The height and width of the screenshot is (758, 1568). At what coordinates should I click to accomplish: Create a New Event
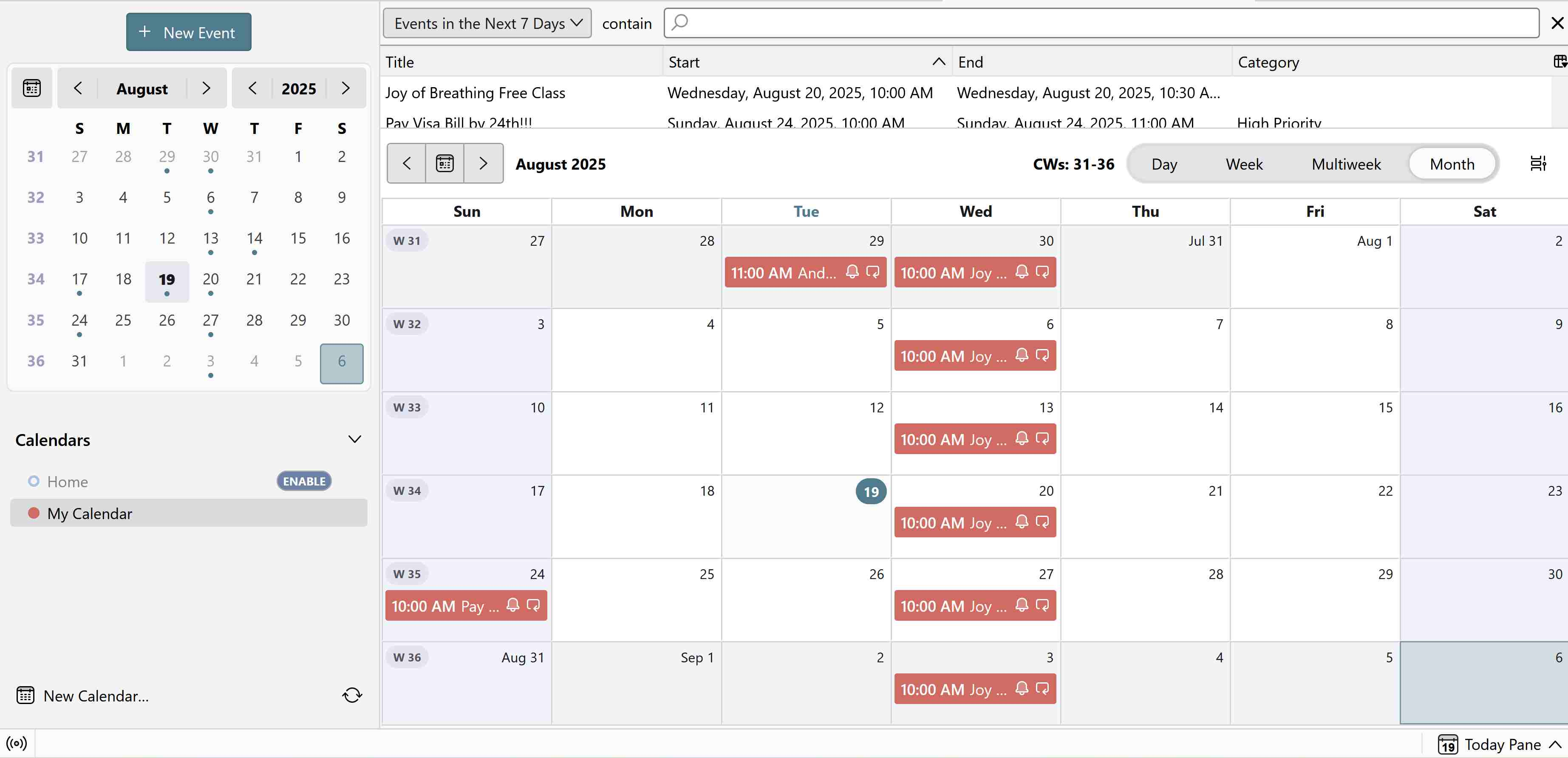pos(189,32)
